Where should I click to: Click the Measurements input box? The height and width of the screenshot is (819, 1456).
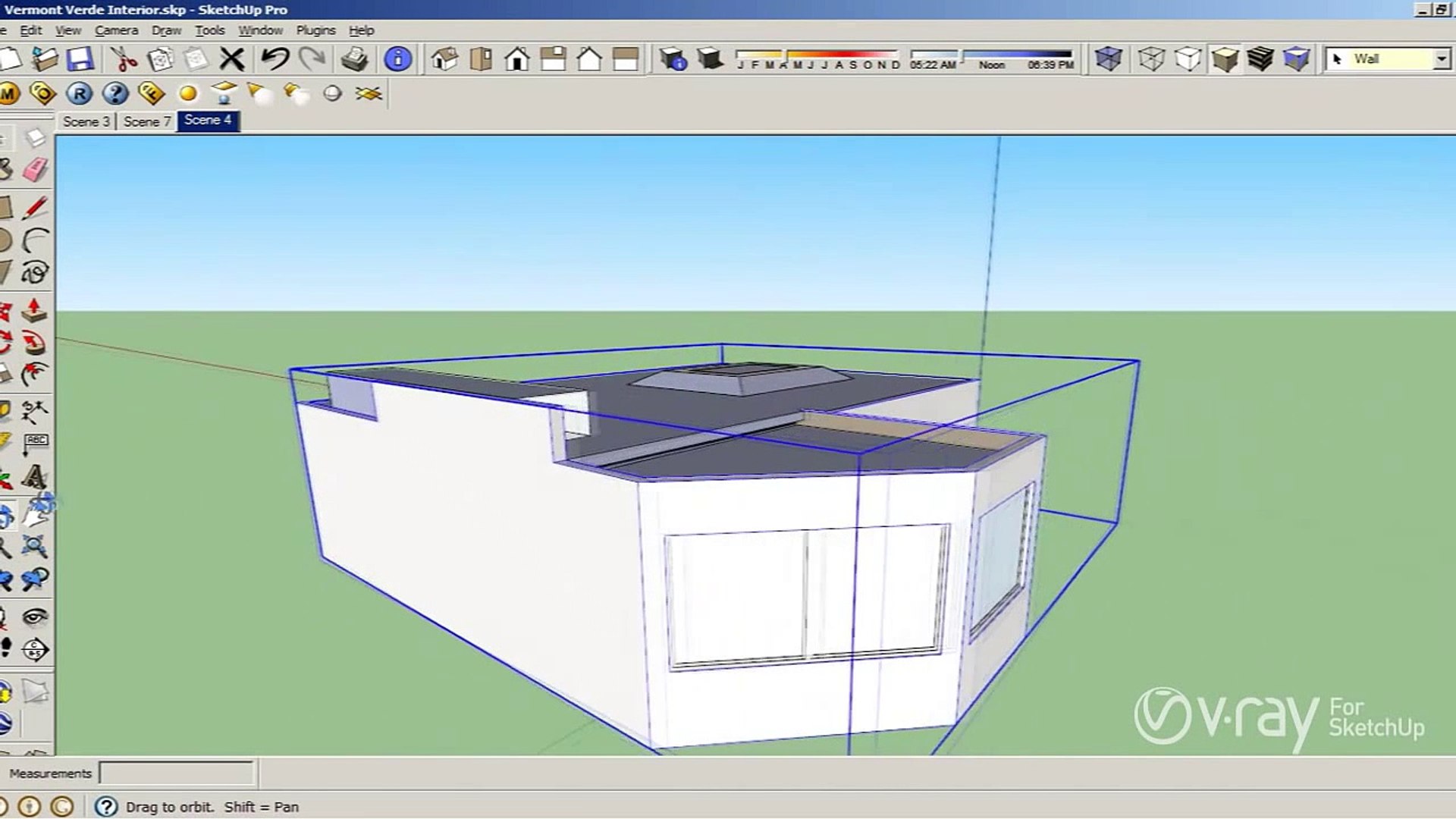tap(177, 773)
